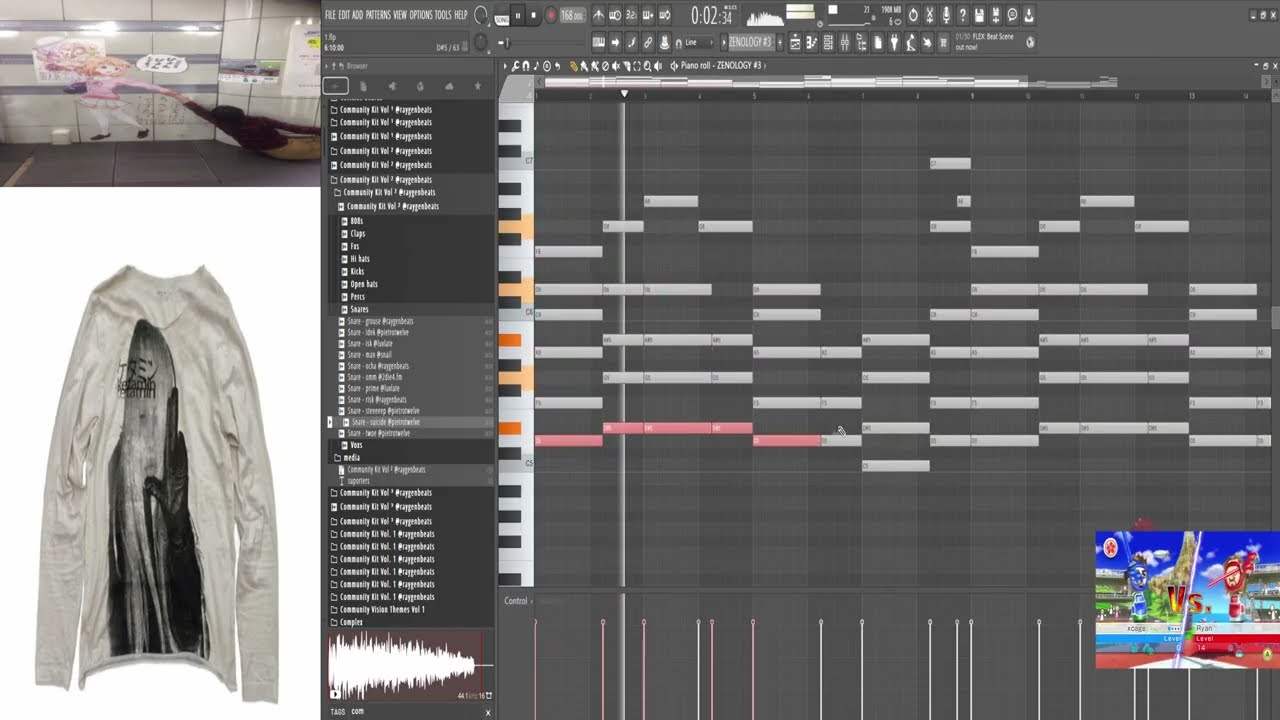Open the shopping cart content library icon
Viewport: 1280px width, 720px height.
point(942,43)
